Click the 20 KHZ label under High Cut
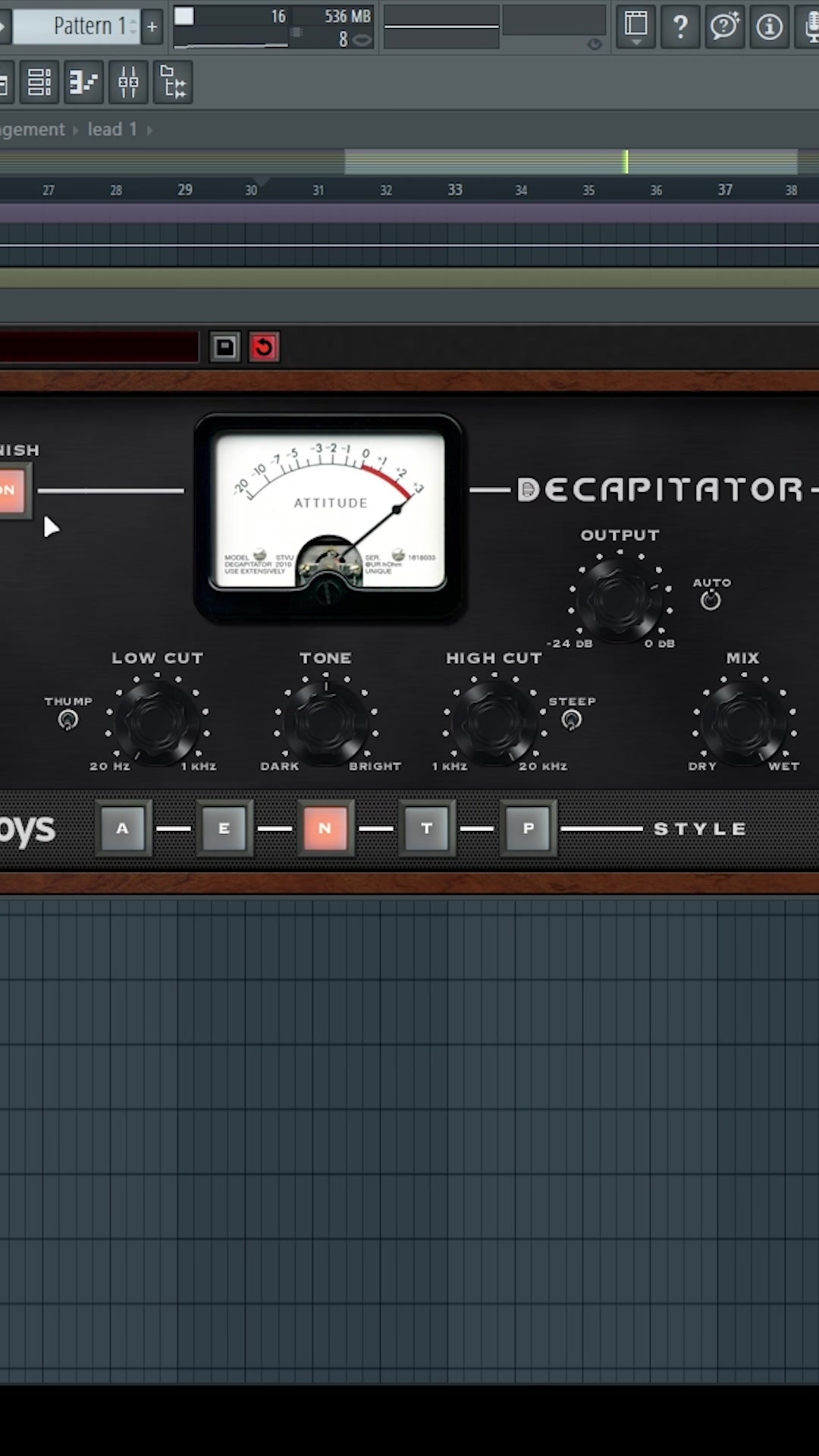Viewport: 819px width, 1456px height. coord(543,766)
